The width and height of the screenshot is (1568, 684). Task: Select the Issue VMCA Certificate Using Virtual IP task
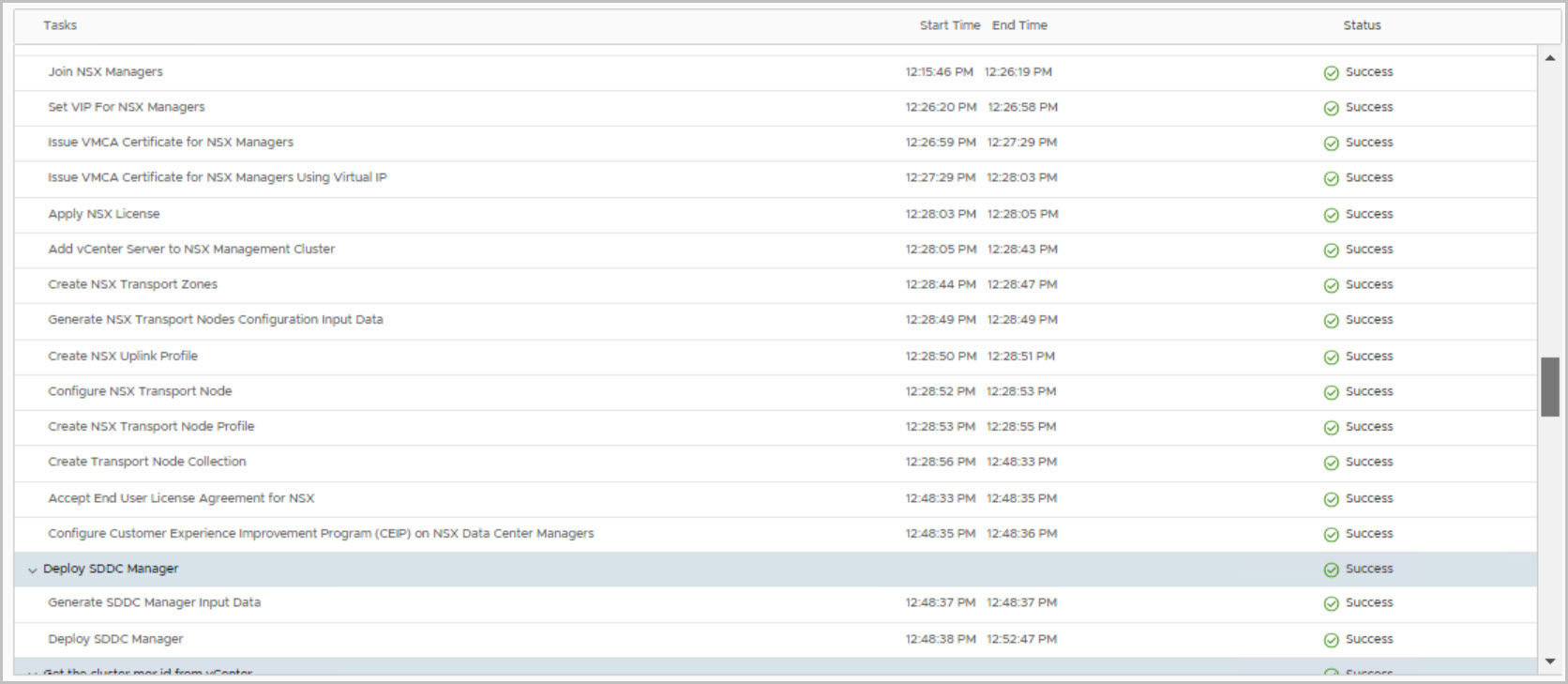coord(217,177)
